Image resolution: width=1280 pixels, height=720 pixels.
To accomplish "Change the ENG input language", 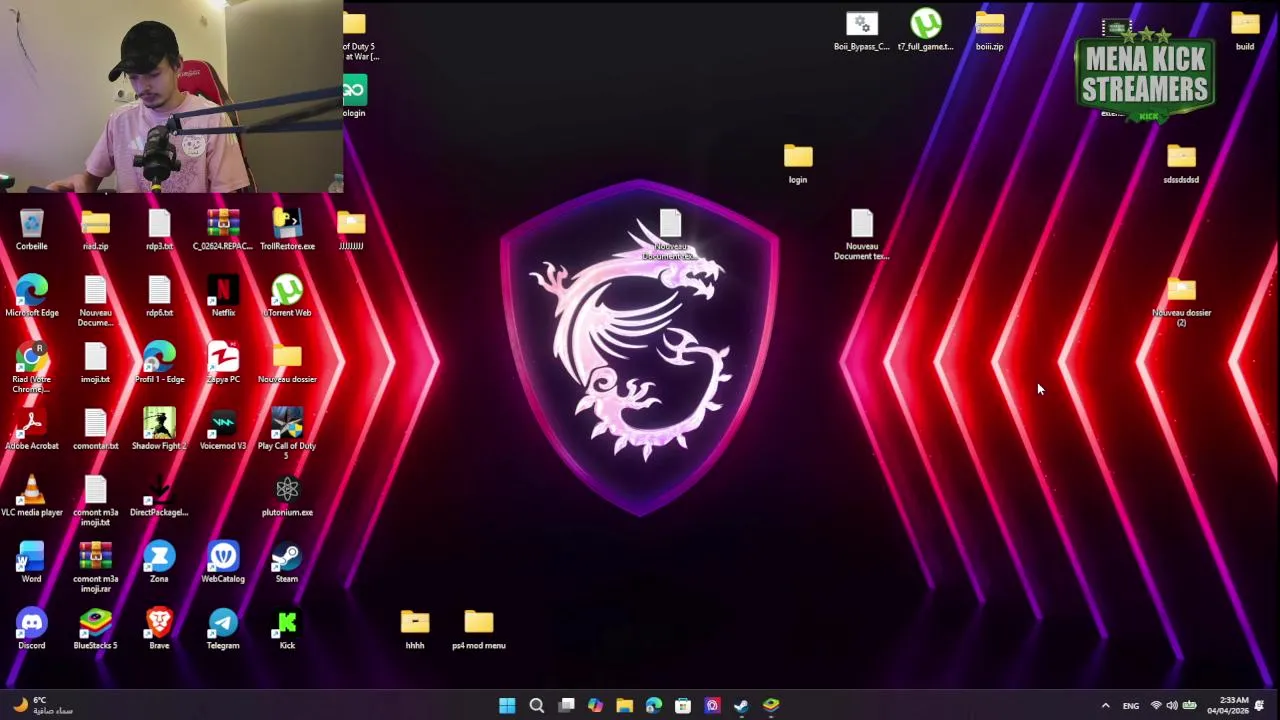I will [1131, 706].
